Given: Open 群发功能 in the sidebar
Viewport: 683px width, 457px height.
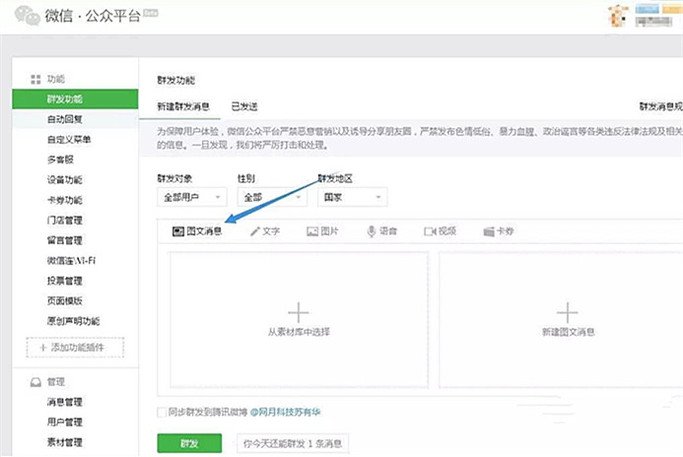Looking at the screenshot, I should click(x=75, y=99).
